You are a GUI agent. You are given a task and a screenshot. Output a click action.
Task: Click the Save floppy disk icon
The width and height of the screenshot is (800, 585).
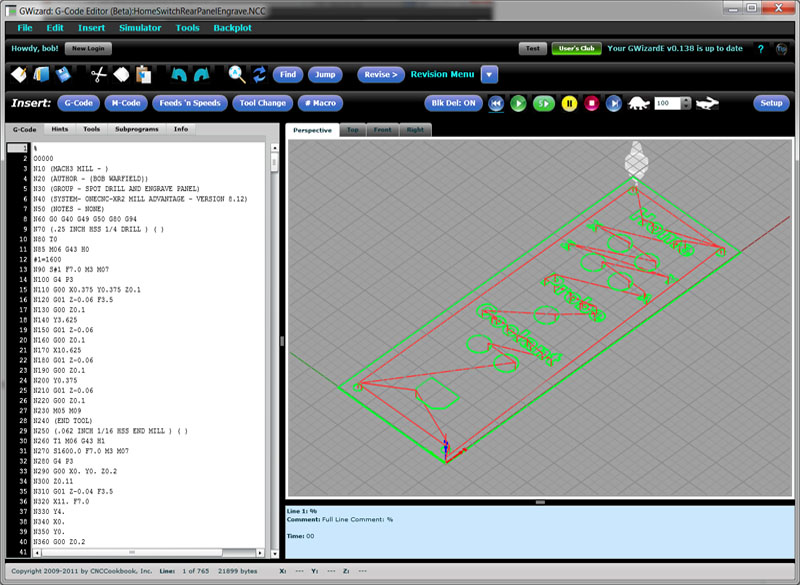62,74
